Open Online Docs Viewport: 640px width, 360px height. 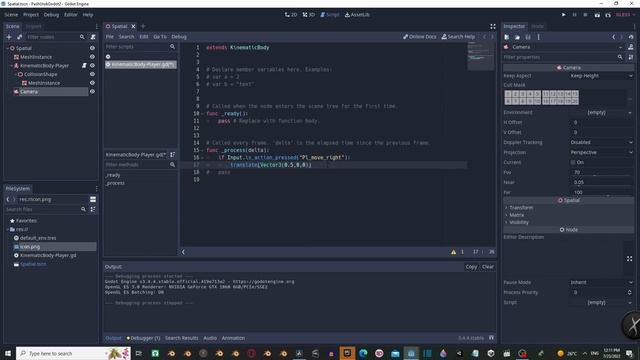420,37
